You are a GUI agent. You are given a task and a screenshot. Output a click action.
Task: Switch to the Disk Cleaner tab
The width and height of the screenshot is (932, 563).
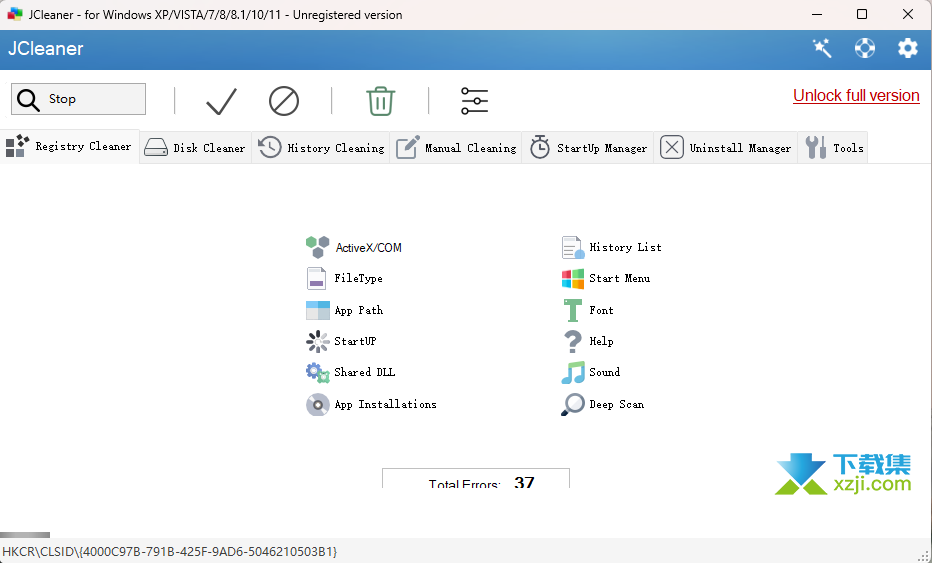point(196,147)
